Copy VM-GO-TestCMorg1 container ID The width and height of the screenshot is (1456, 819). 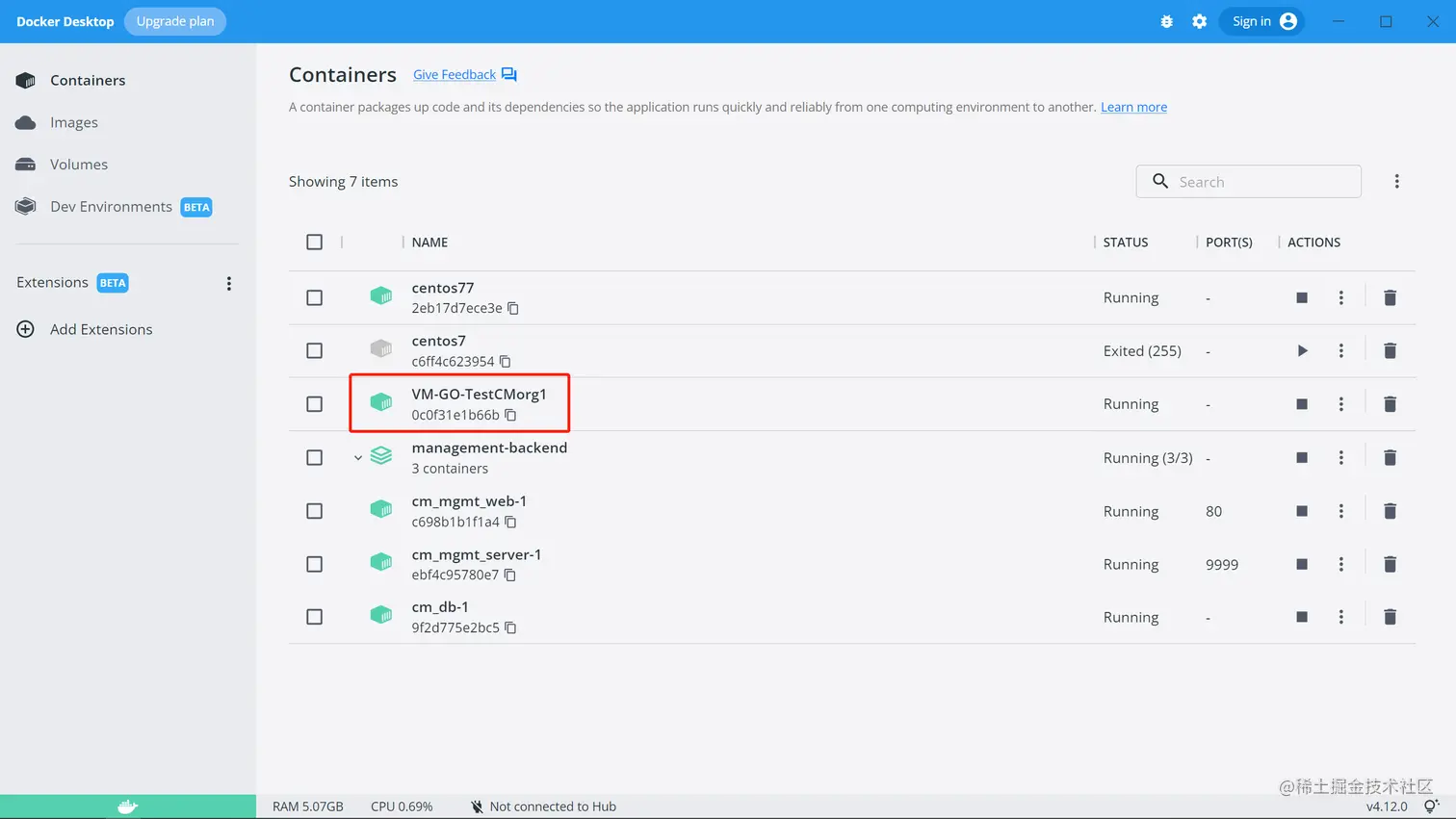[x=510, y=415]
